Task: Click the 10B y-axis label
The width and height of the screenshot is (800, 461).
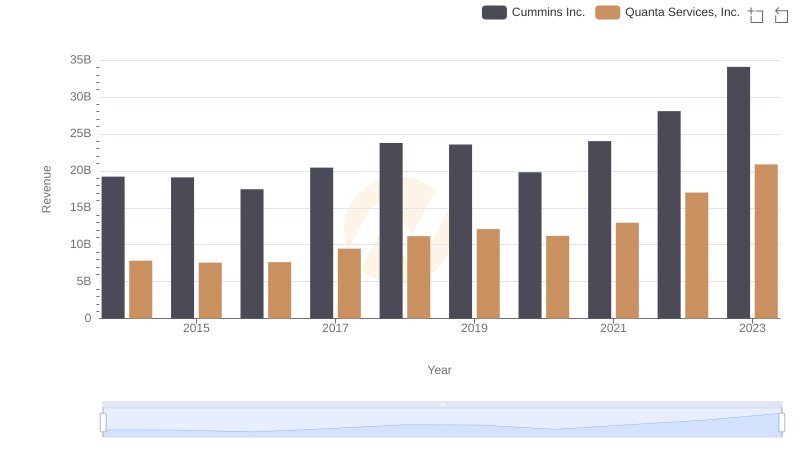Action: (x=81, y=244)
